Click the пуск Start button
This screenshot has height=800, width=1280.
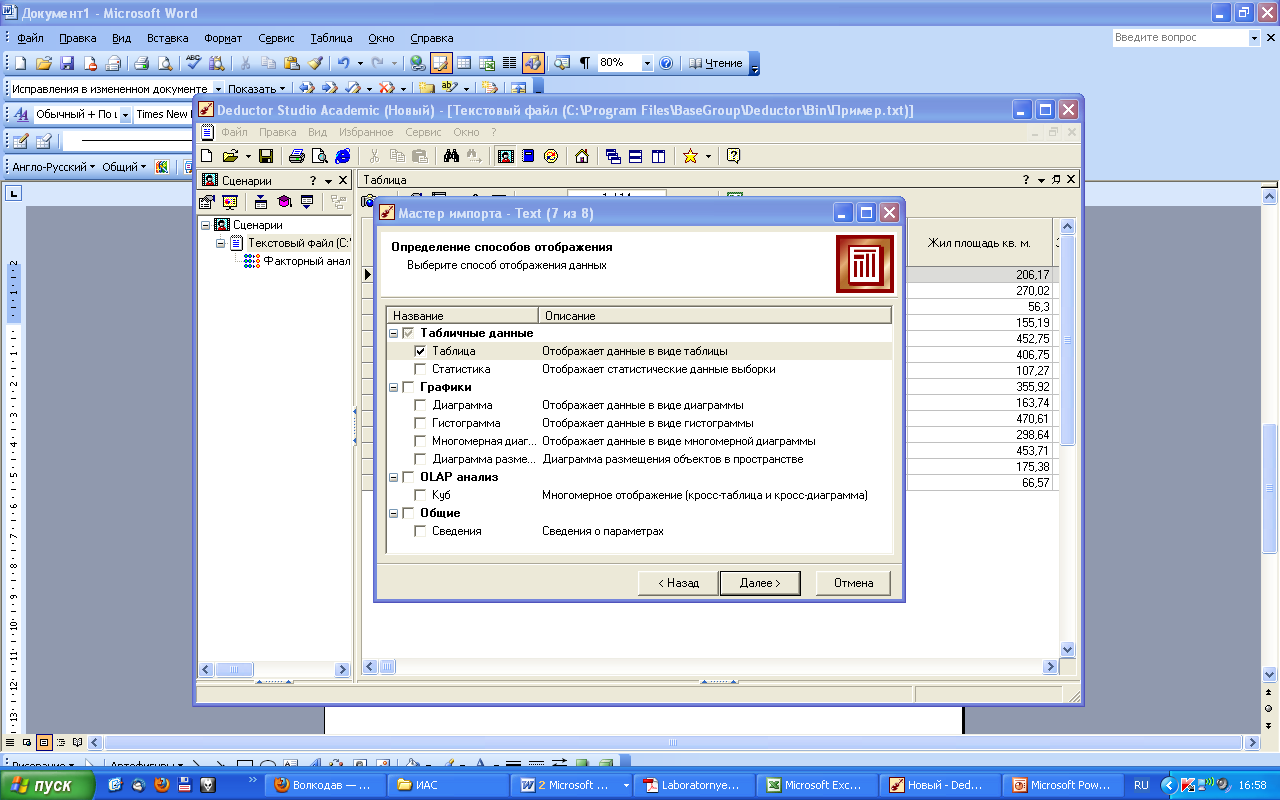click(47, 785)
